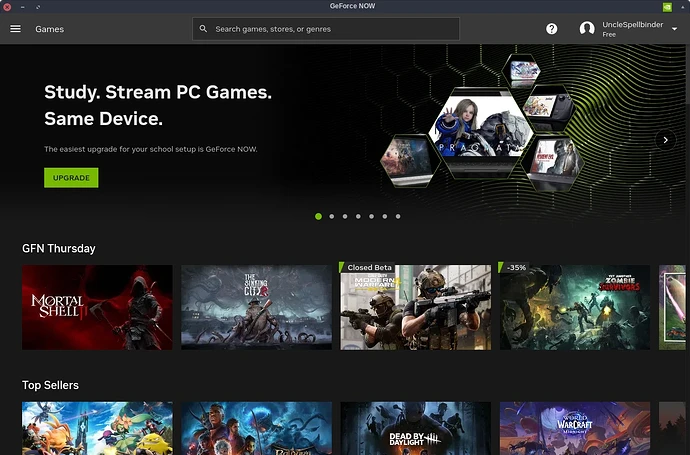Open the hamburger navigation menu
The image size is (690, 455).
pyautogui.click(x=15, y=29)
